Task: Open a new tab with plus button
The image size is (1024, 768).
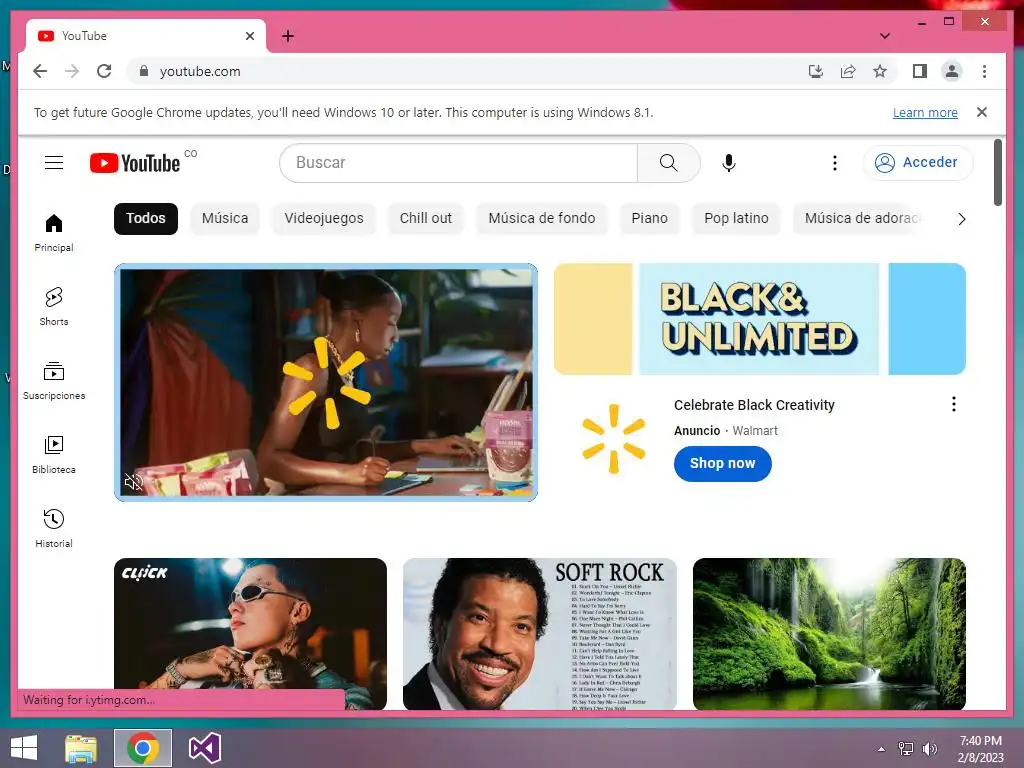Action: [288, 36]
